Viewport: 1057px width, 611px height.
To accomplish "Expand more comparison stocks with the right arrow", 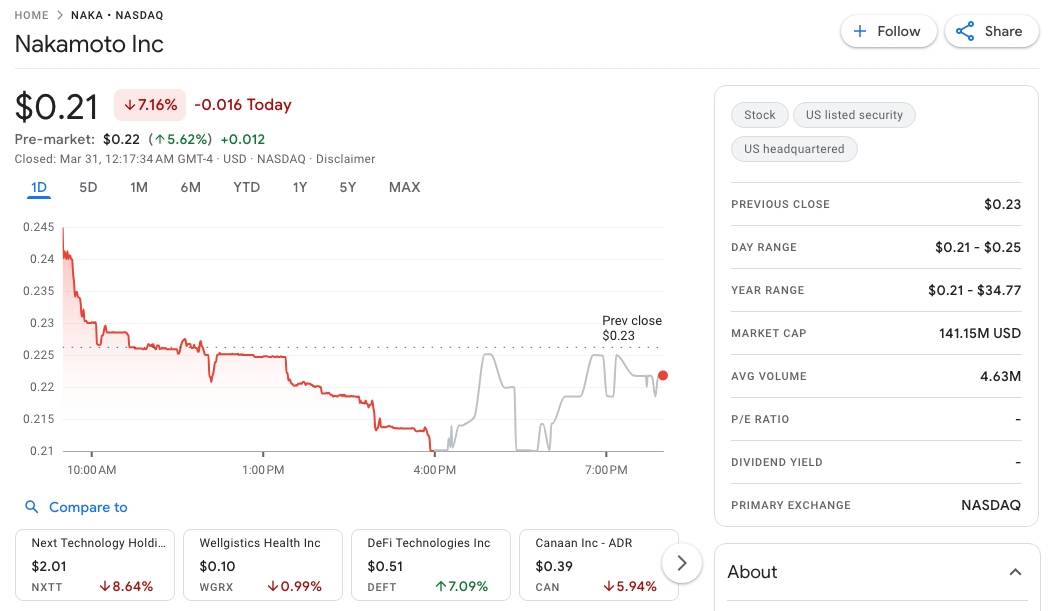I will pos(682,563).
